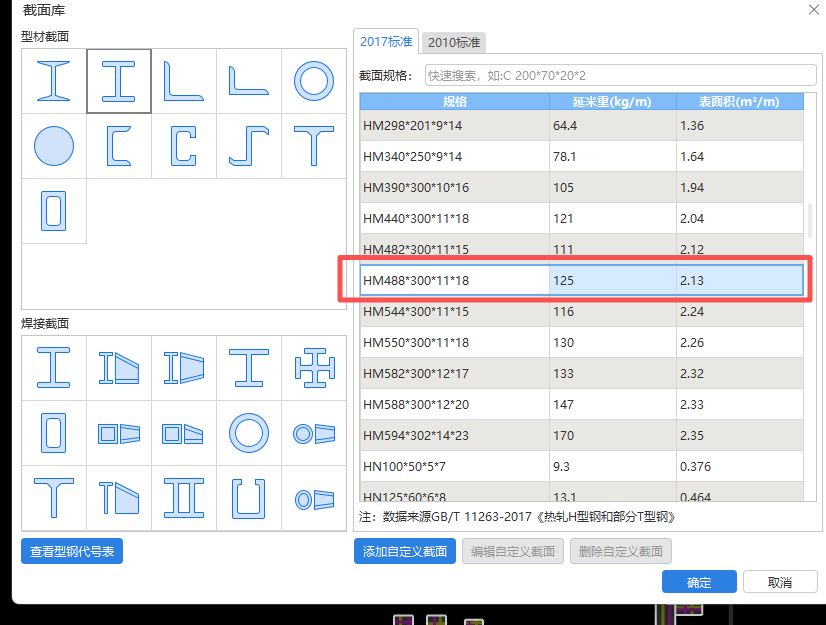Click the disabled 编辑自定义截面 button
This screenshot has height=625, width=826.
tap(513, 551)
